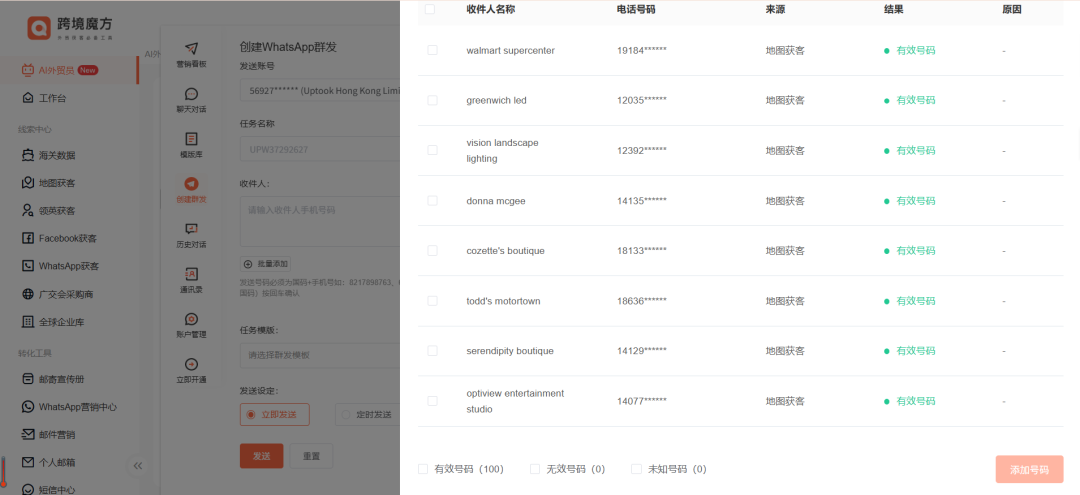The width and height of the screenshot is (1080, 495).
Task: Check cozette's boutique row checkbox
Action: pos(433,251)
